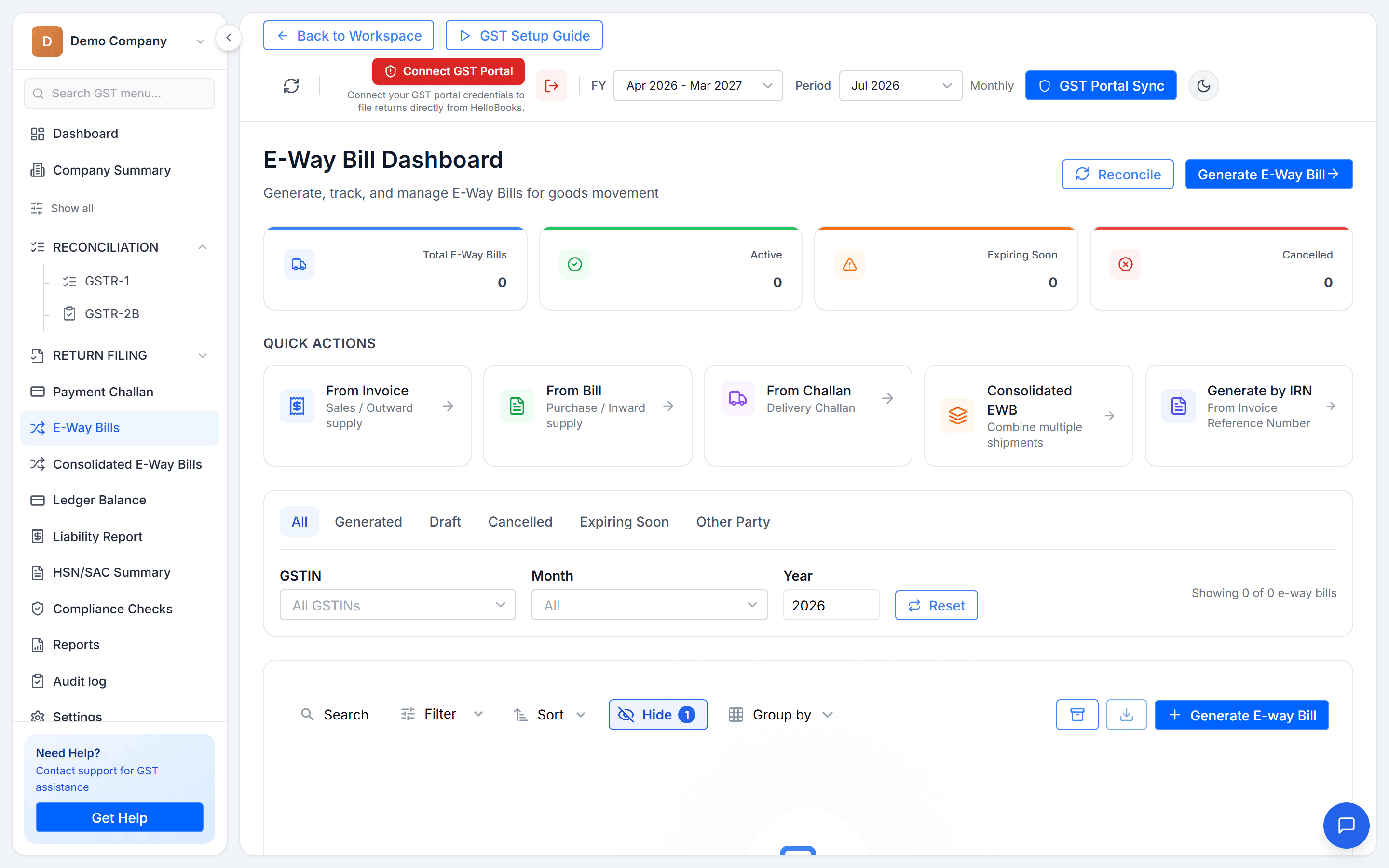Click the Generate by IRN document icon

coord(1178,406)
